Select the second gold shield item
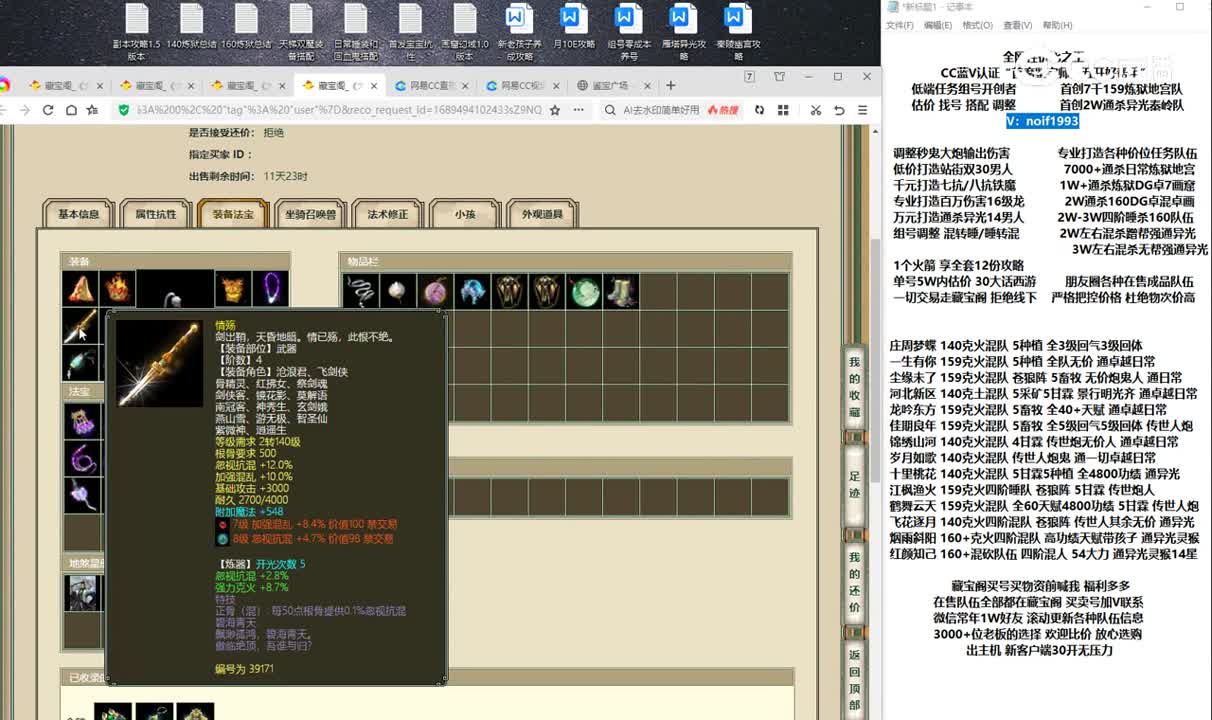 coord(546,291)
